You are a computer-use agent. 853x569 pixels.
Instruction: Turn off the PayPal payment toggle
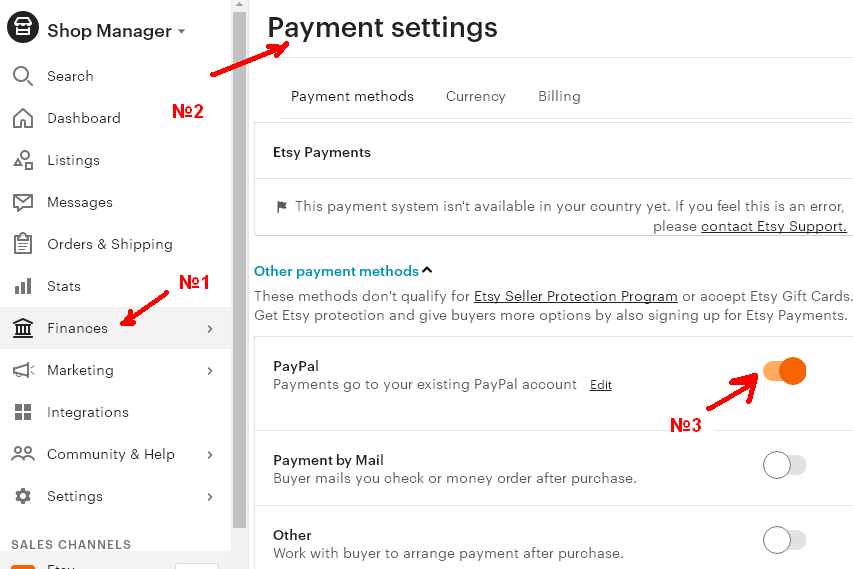[x=784, y=371]
